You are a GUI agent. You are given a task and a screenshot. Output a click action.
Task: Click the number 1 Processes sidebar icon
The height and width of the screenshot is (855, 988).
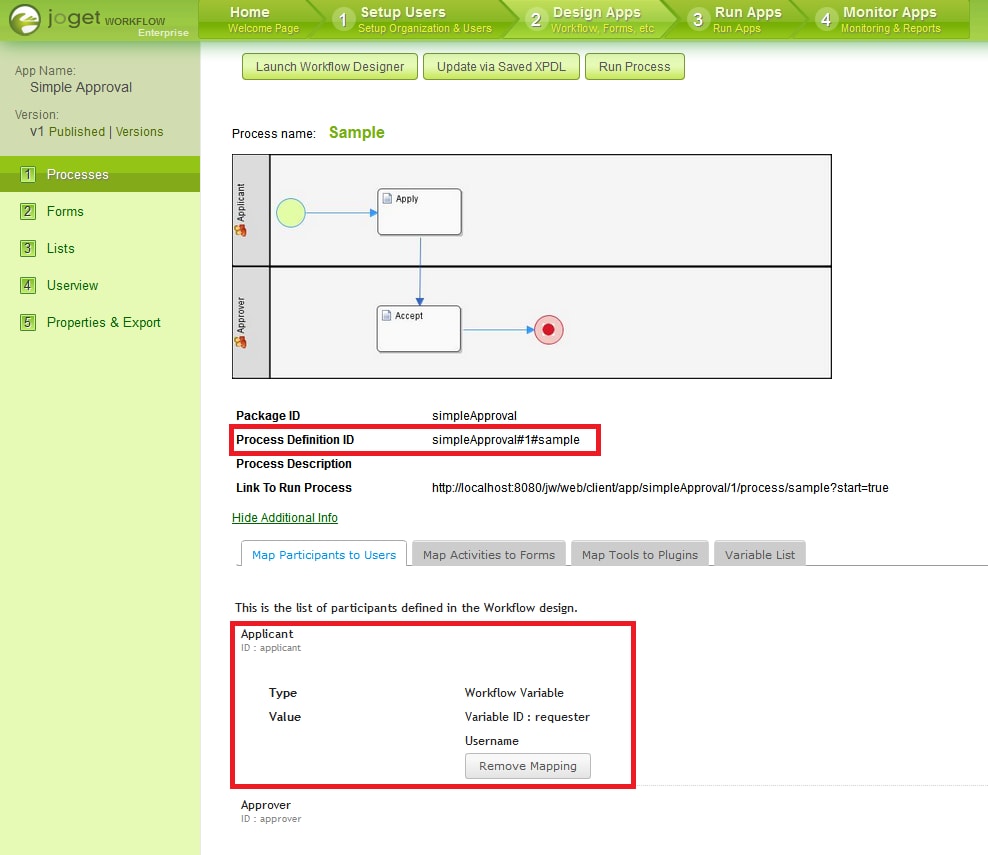click(28, 175)
